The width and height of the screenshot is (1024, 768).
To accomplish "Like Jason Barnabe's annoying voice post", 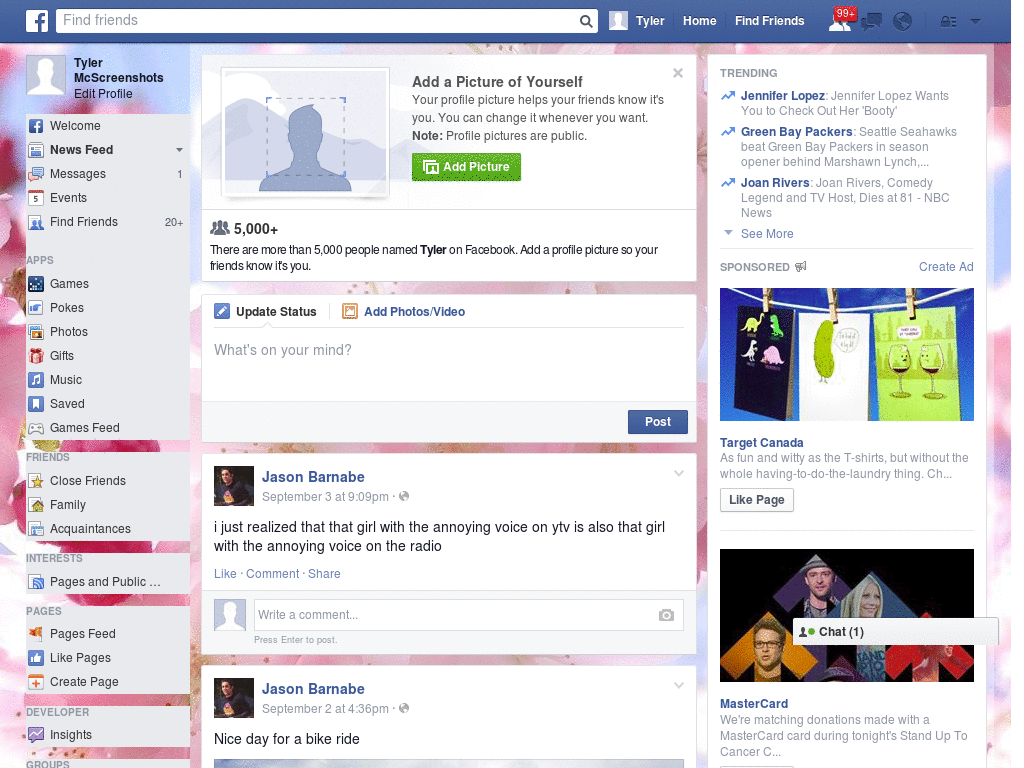I will [225, 573].
